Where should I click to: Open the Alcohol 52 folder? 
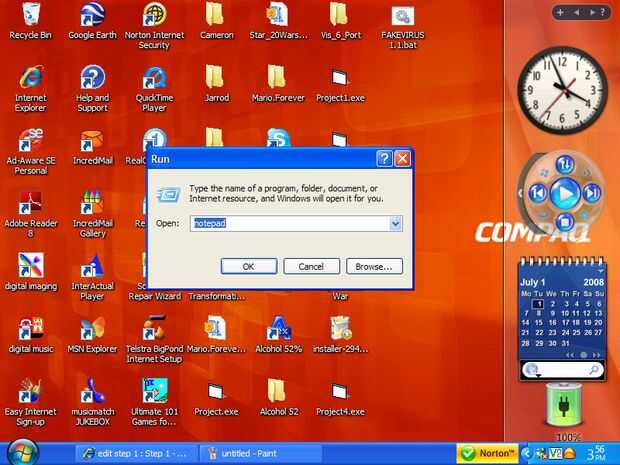tap(278, 398)
